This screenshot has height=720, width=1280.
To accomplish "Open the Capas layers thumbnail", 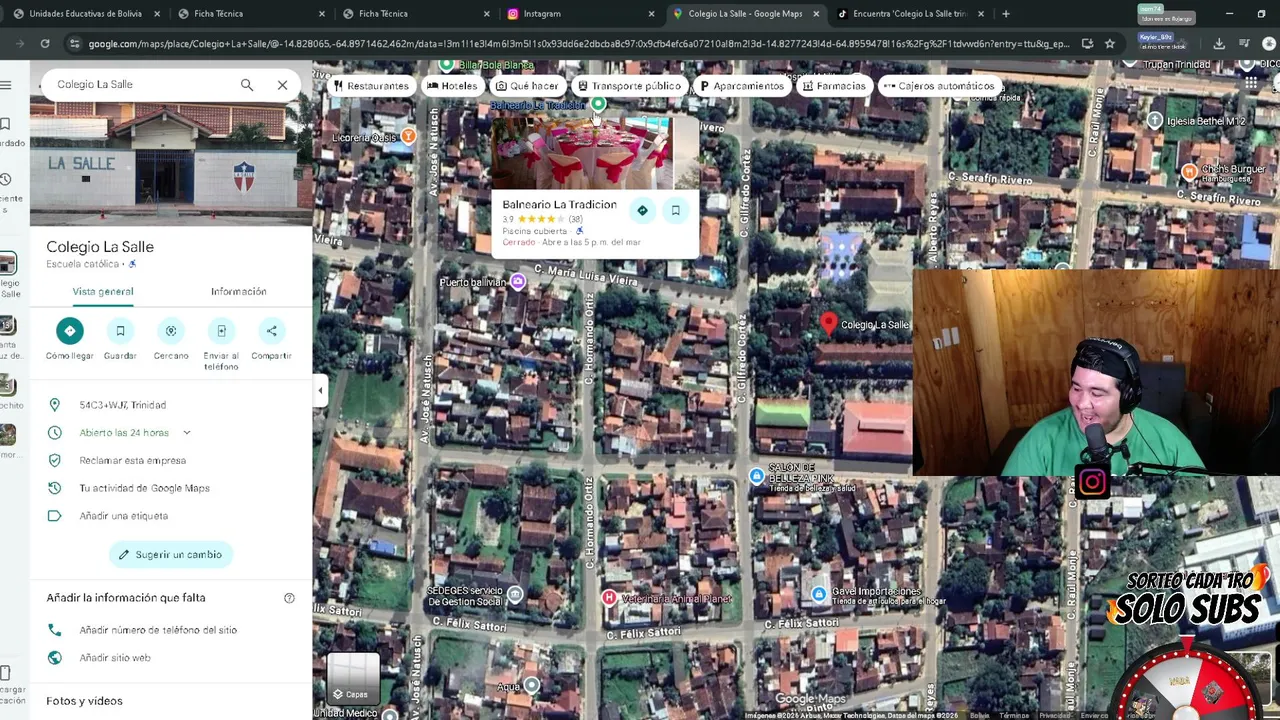I will (353, 680).
